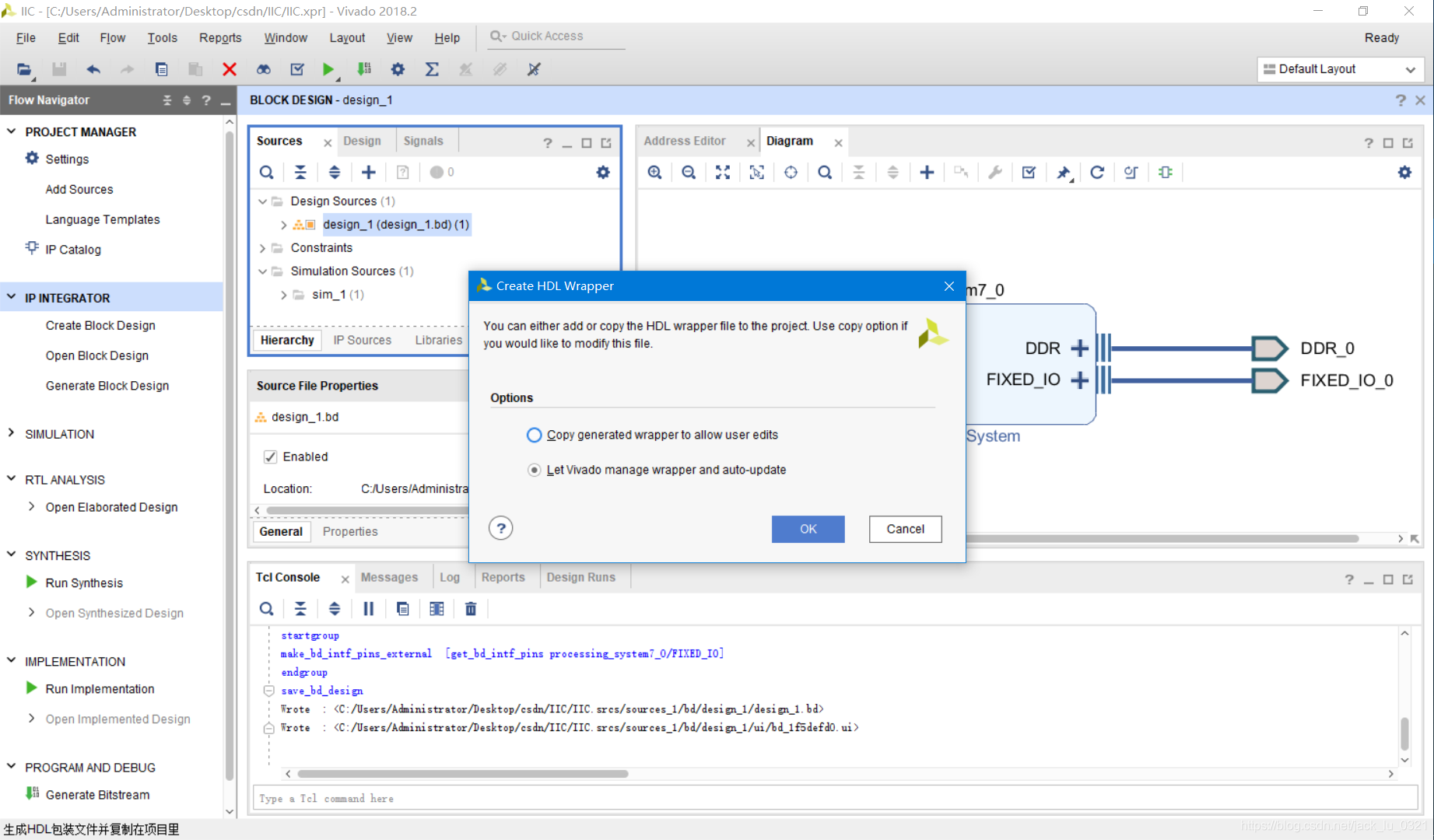1434x840 pixels.
Task: Click the Generate Bitstream toolbar icon
Action: pyautogui.click(x=363, y=69)
